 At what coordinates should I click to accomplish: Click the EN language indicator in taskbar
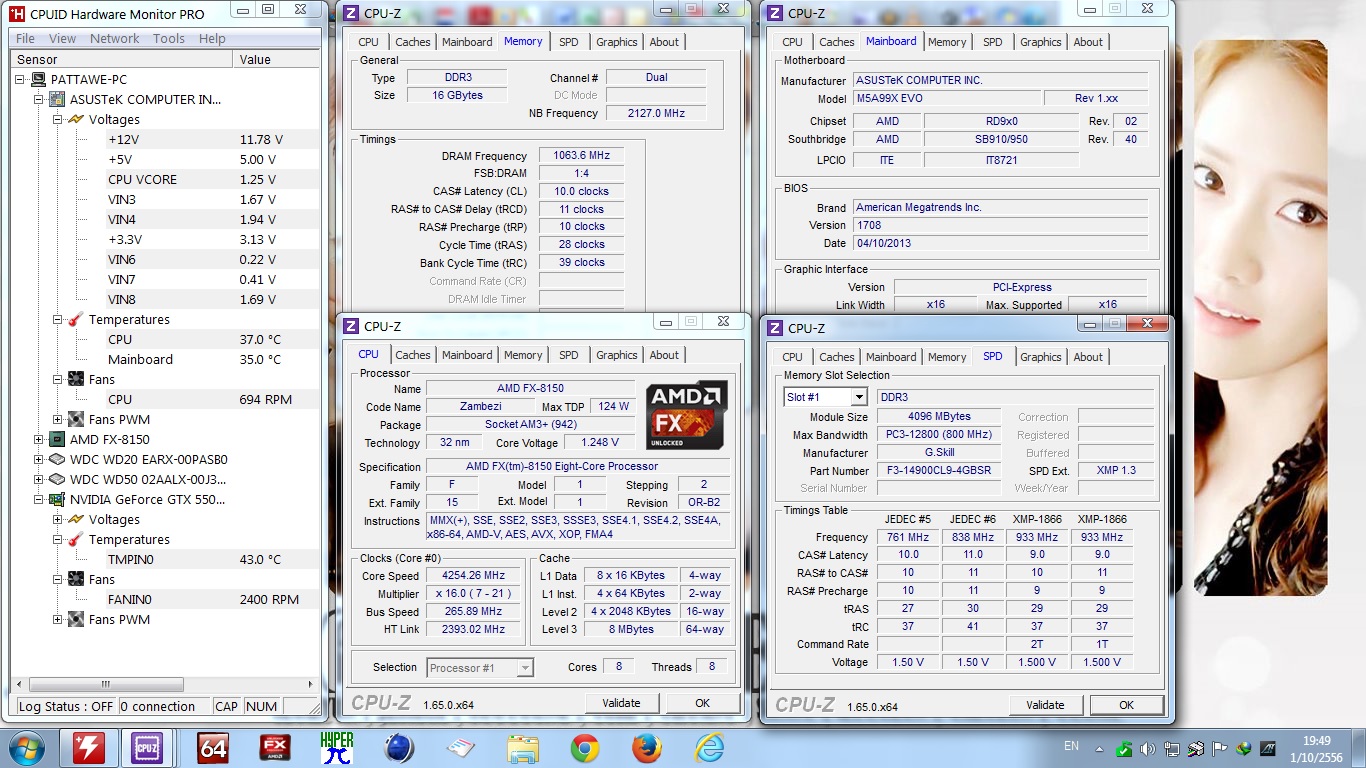click(1071, 746)
